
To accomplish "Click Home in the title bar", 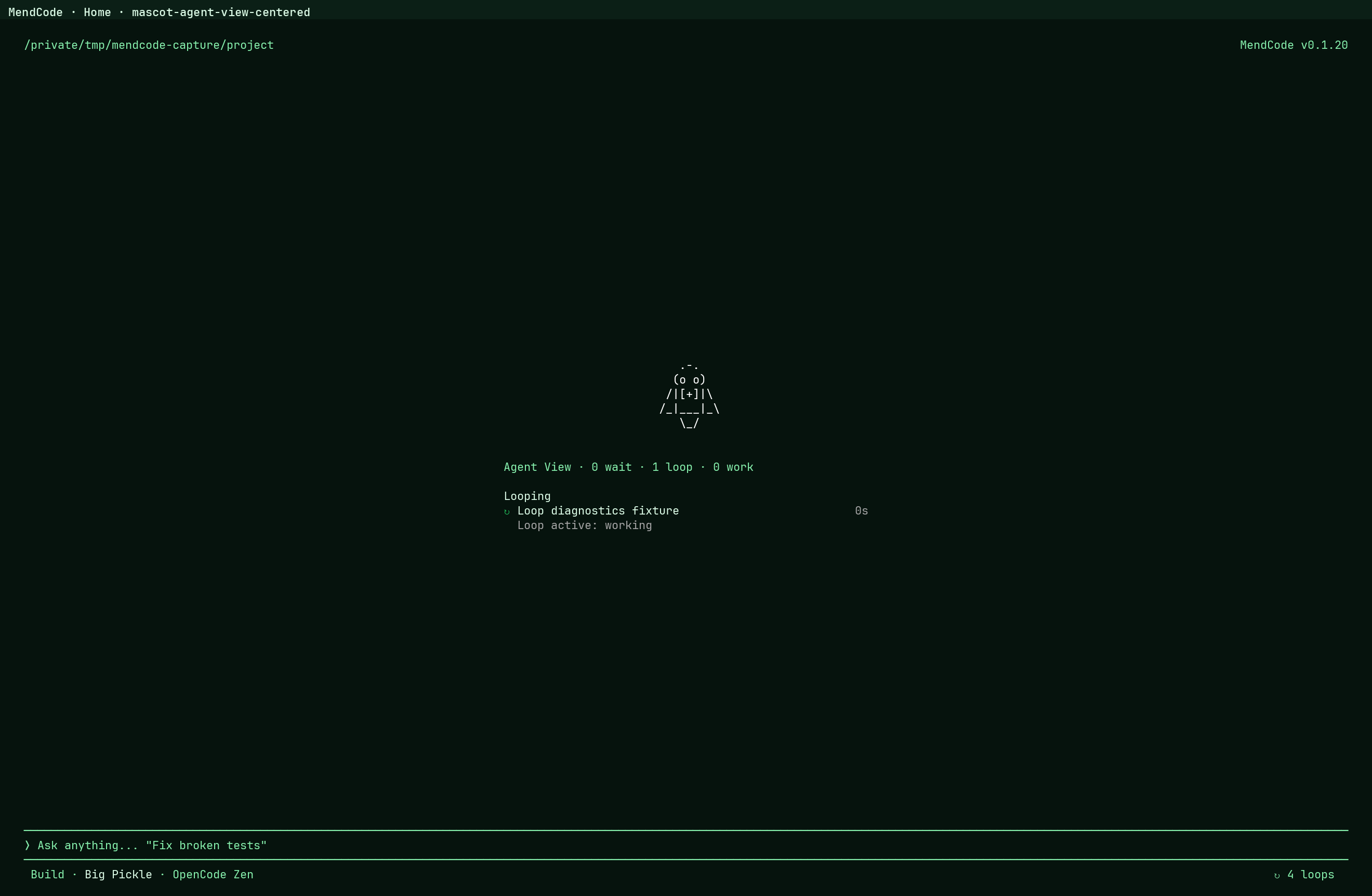I will coord(97,12).
